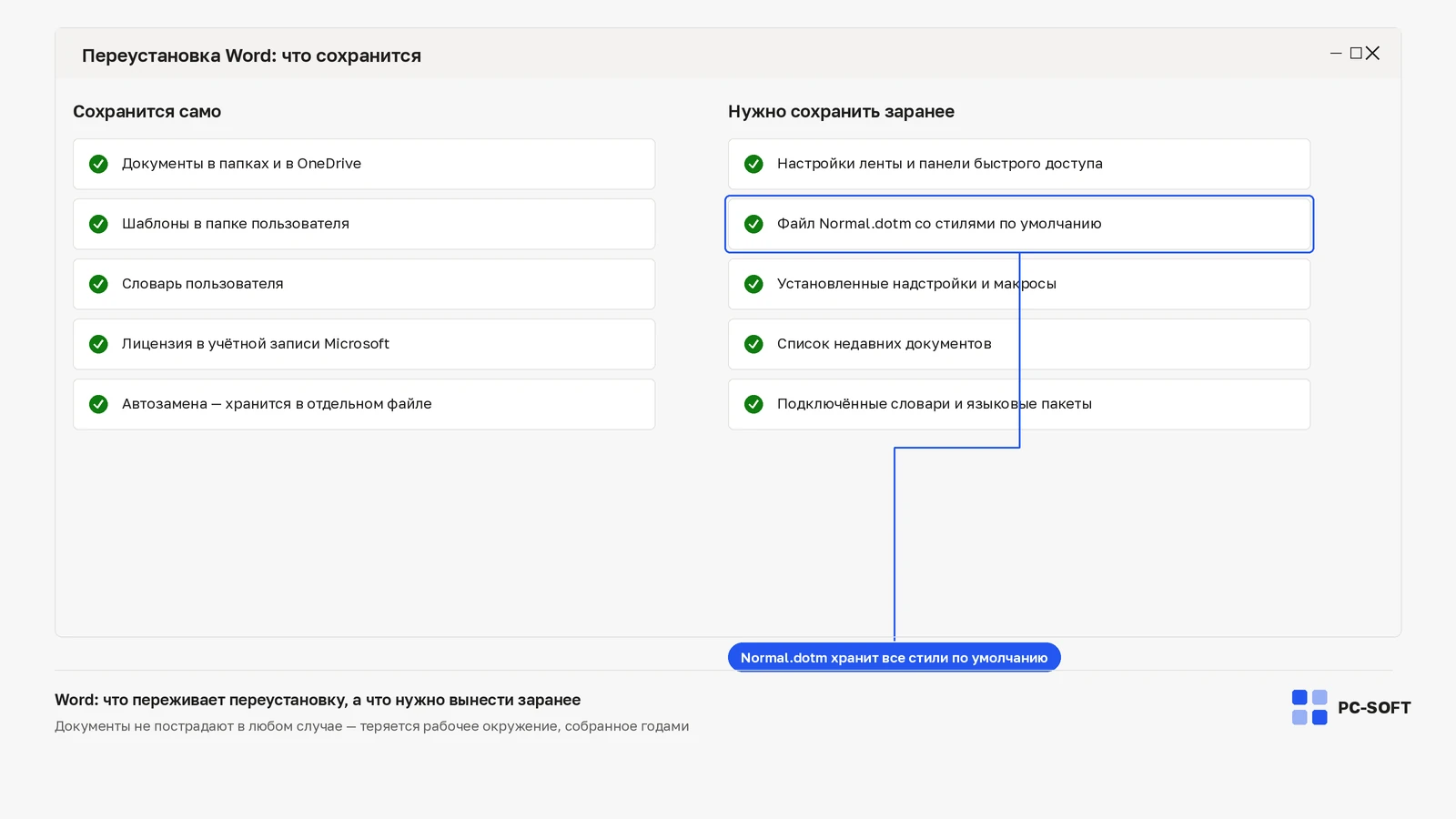The width and height of the screenshot is (1456, 819).
Task: Open the Список недавних документов item
Action: (x=1019, y=344)
